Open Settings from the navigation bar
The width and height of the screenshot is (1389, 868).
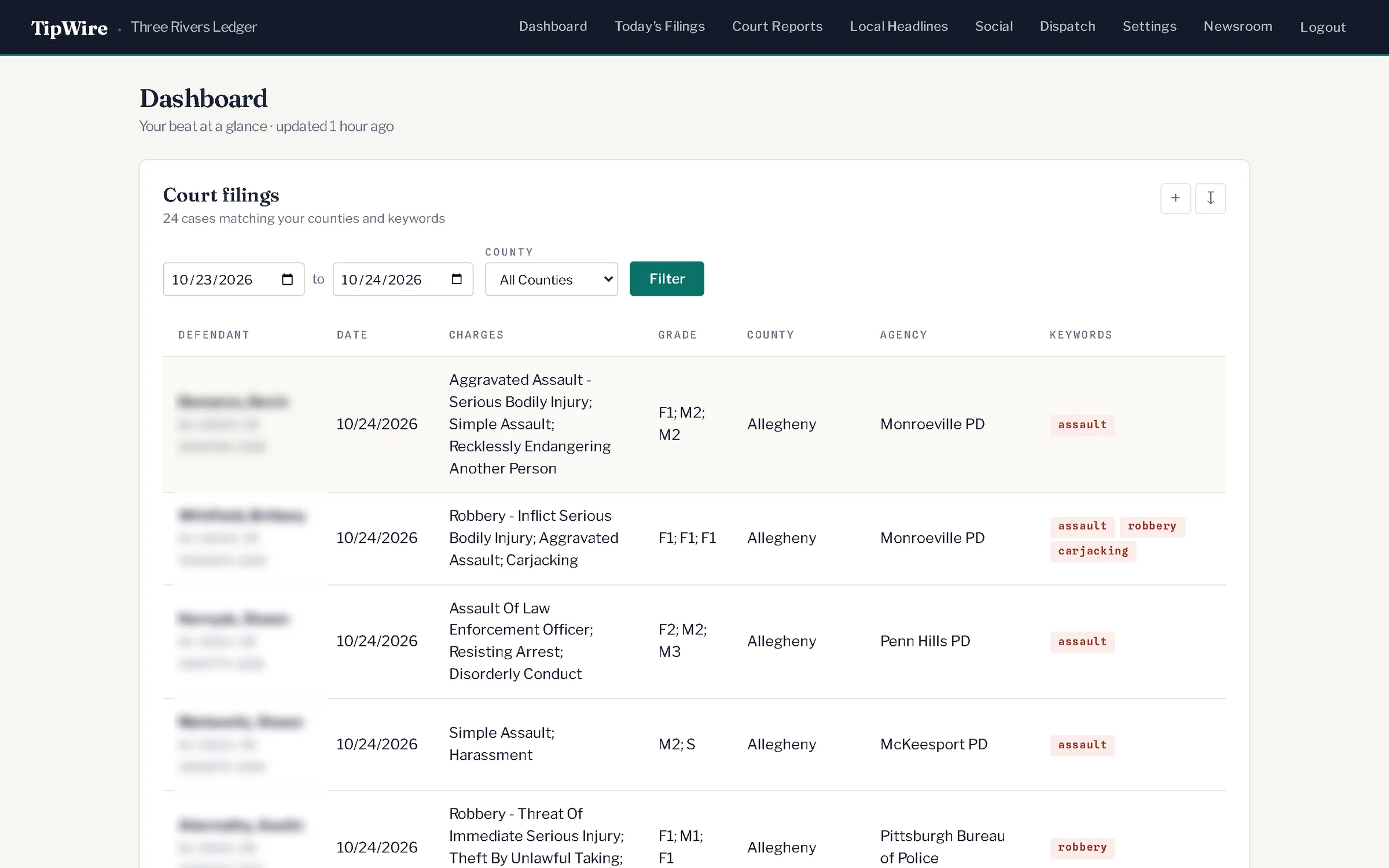tap(1149, 27)
